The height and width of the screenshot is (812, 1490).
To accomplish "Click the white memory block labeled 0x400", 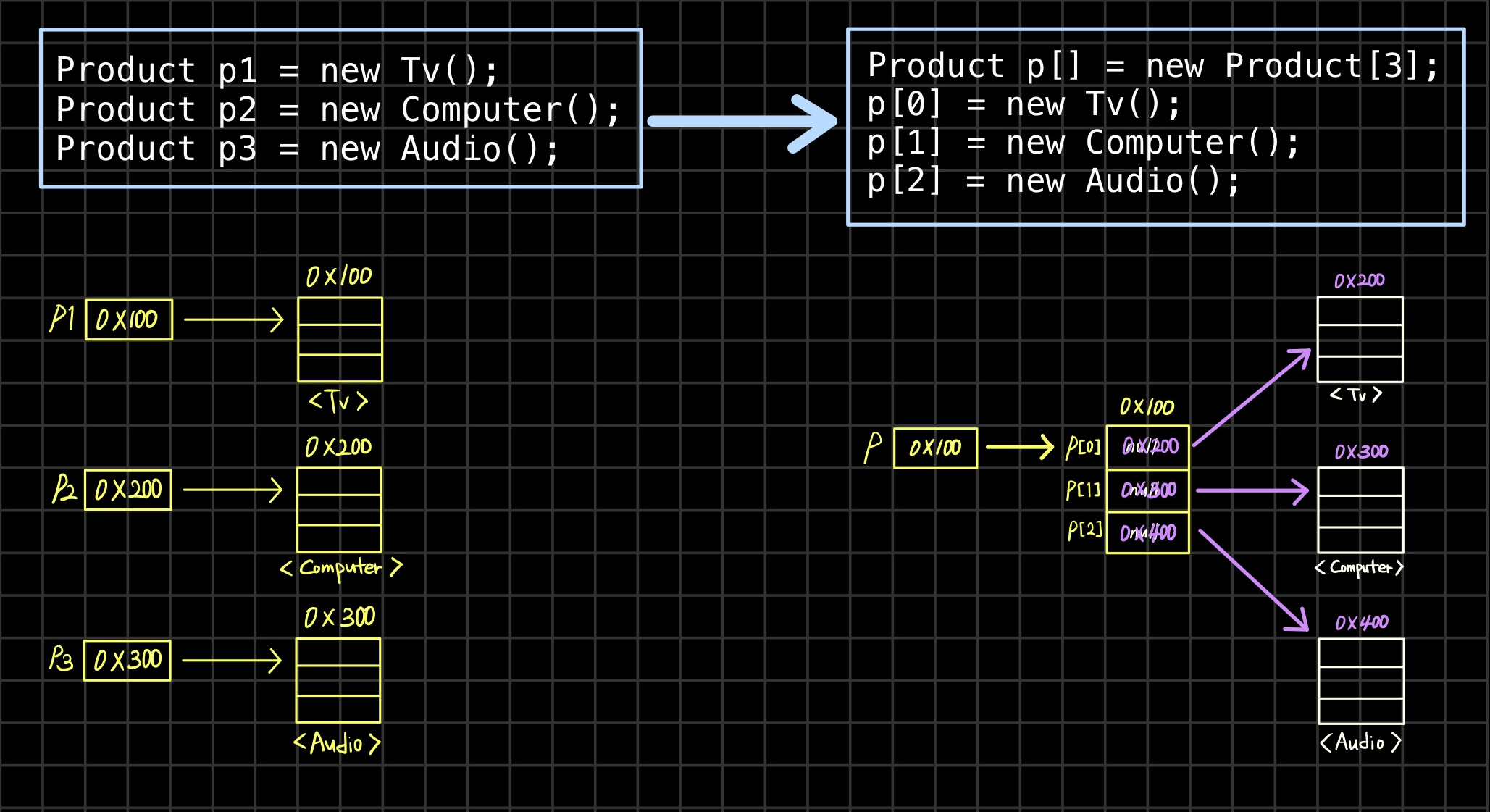I will click(1361, 681).
